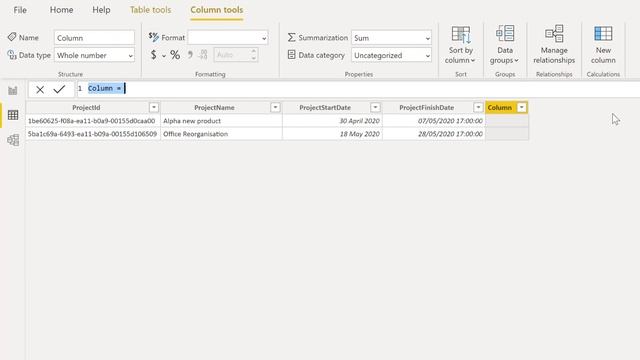
Task: Select the Column tools tab
Action: [x=217, y=10]
